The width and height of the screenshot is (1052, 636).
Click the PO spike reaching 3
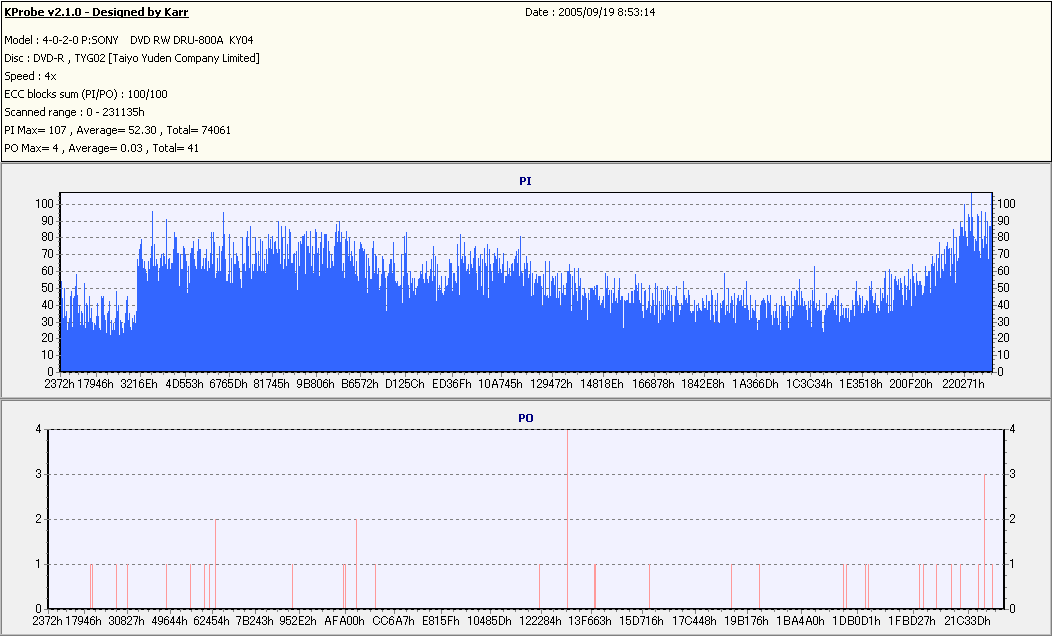tap(984, 541)
